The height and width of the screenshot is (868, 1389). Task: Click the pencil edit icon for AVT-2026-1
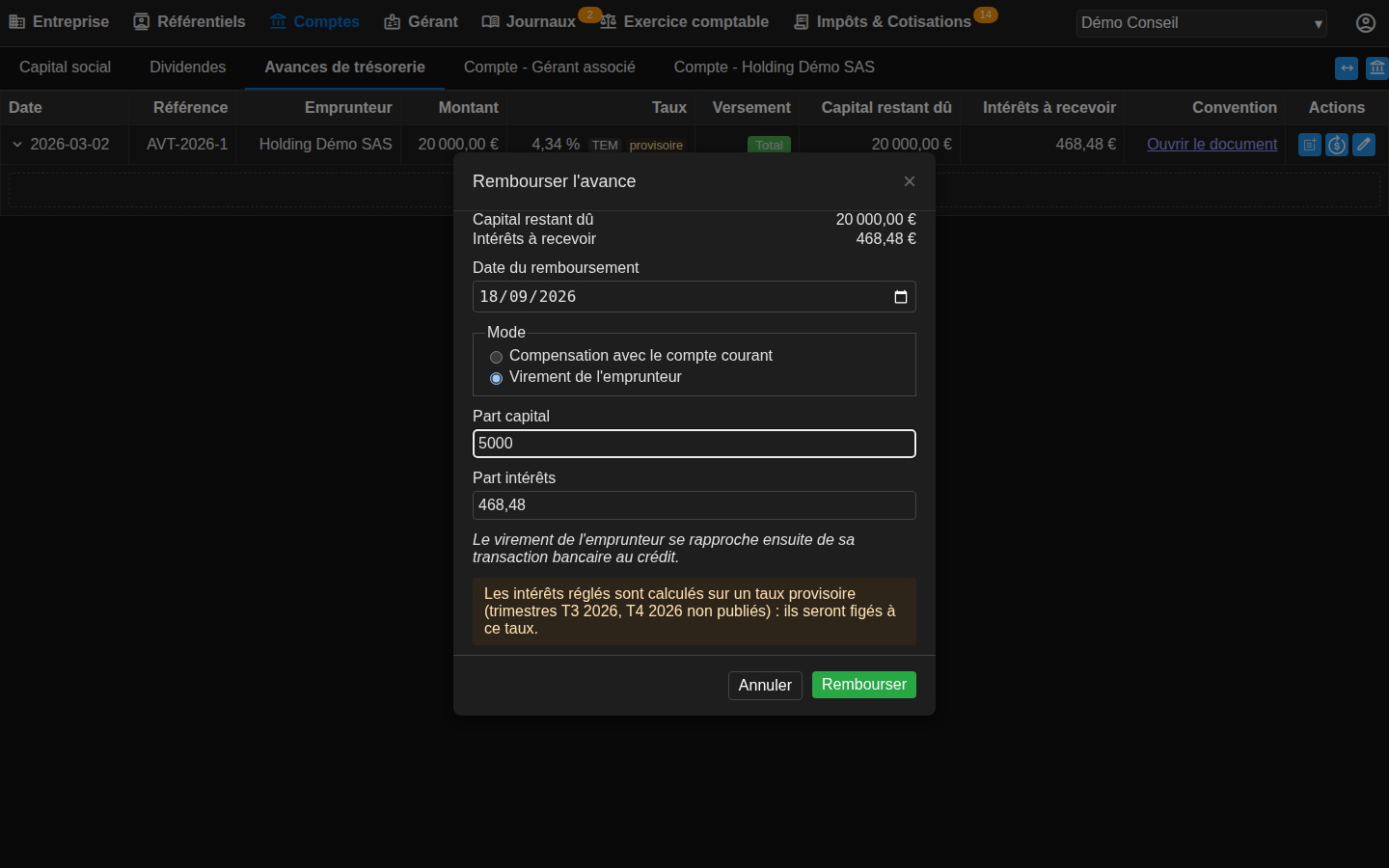[x=1363, y=145]
